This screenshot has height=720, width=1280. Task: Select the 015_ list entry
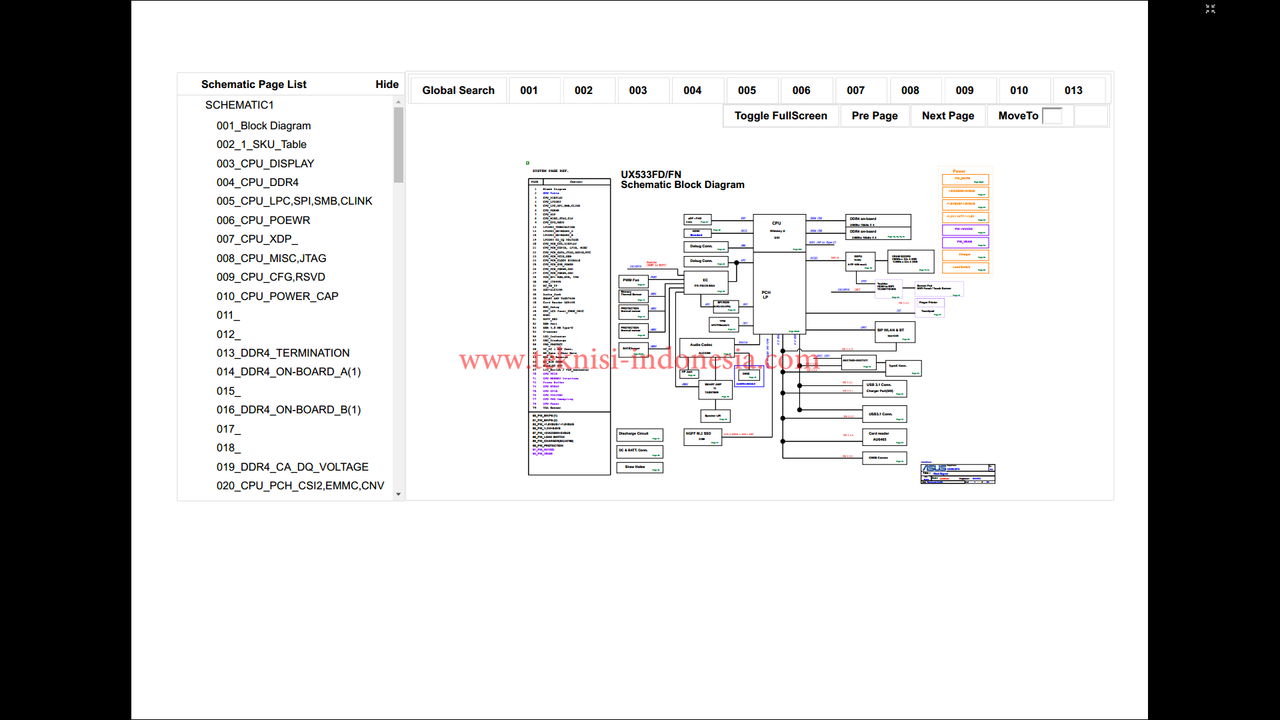pyautogui.click(x=229, y=391)
